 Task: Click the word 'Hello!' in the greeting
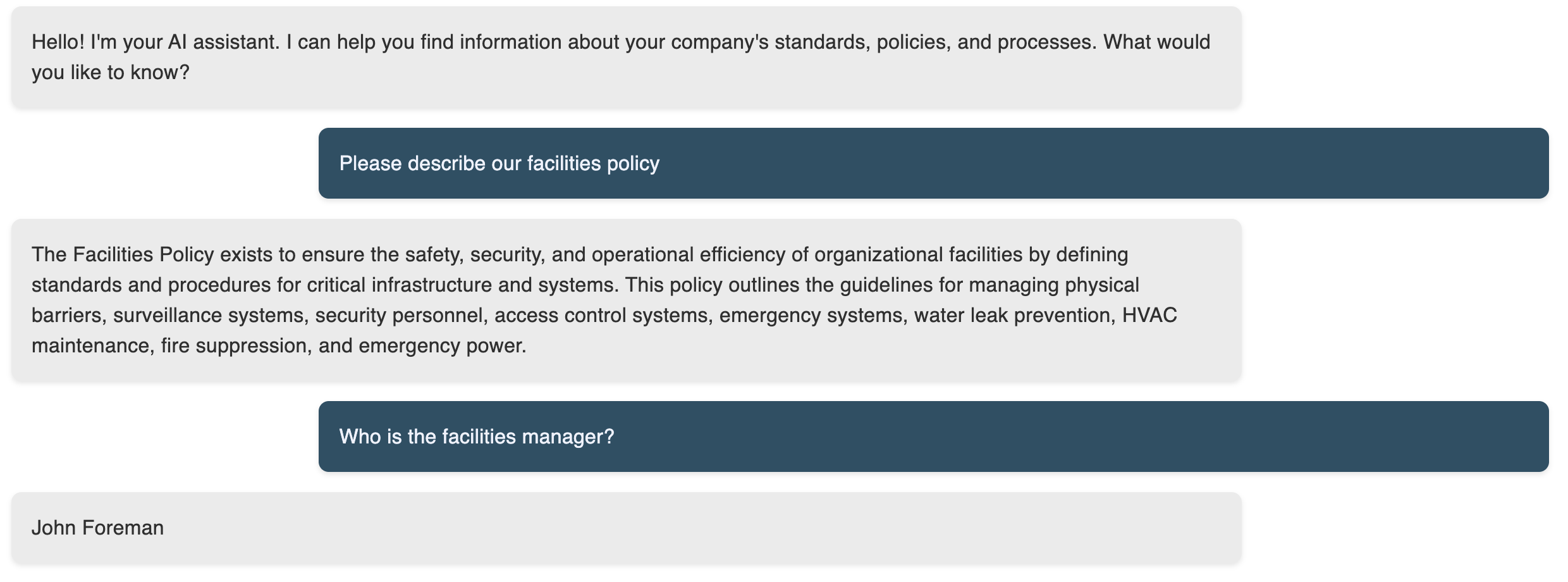[58, 42]
